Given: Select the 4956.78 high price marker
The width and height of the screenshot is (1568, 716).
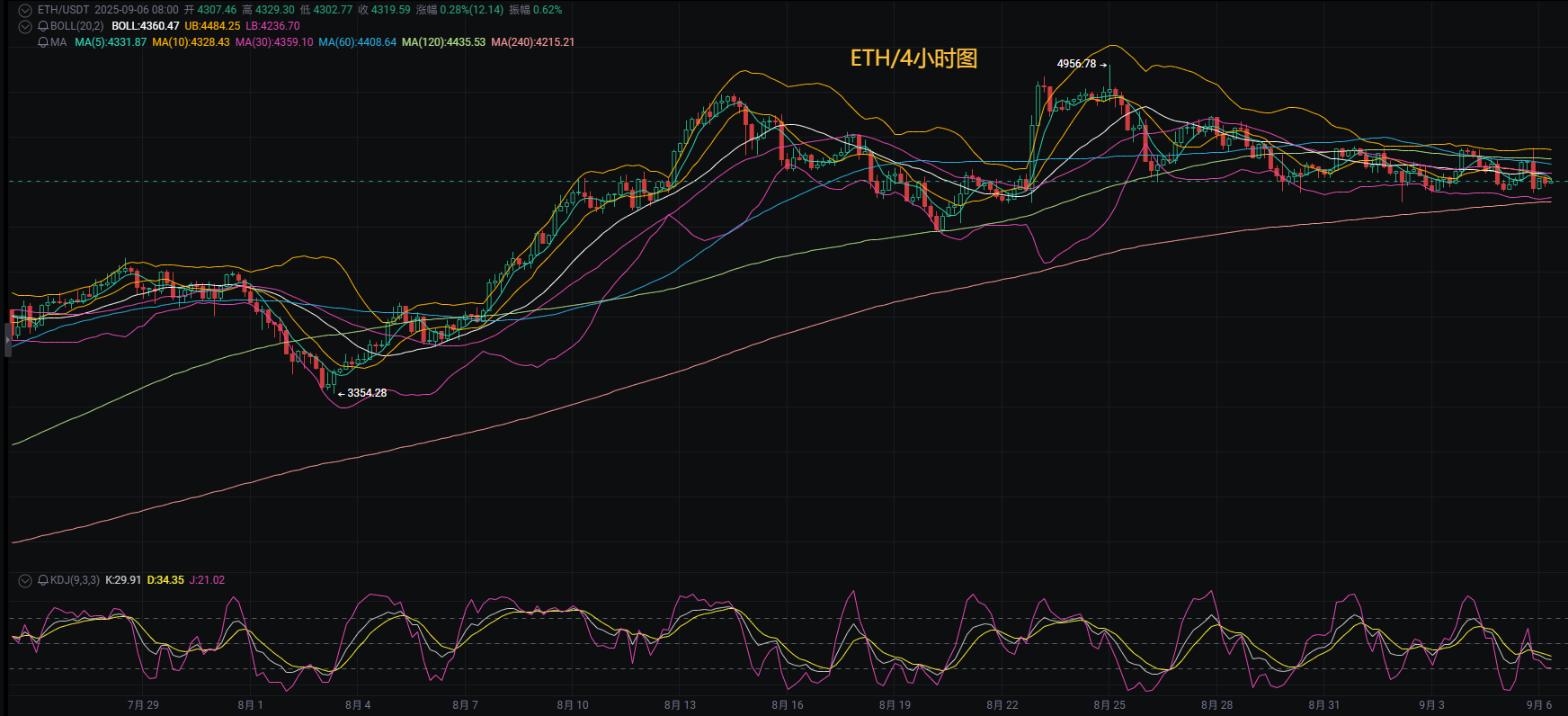Looking at the screenshot, I should click(1076, 64).
